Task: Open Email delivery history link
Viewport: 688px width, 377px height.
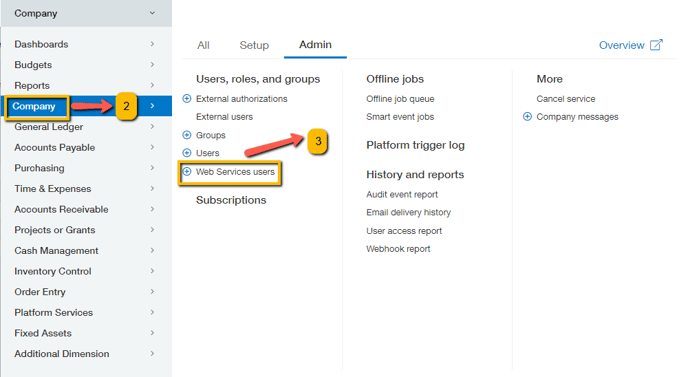Action: (x=408, y=212)
